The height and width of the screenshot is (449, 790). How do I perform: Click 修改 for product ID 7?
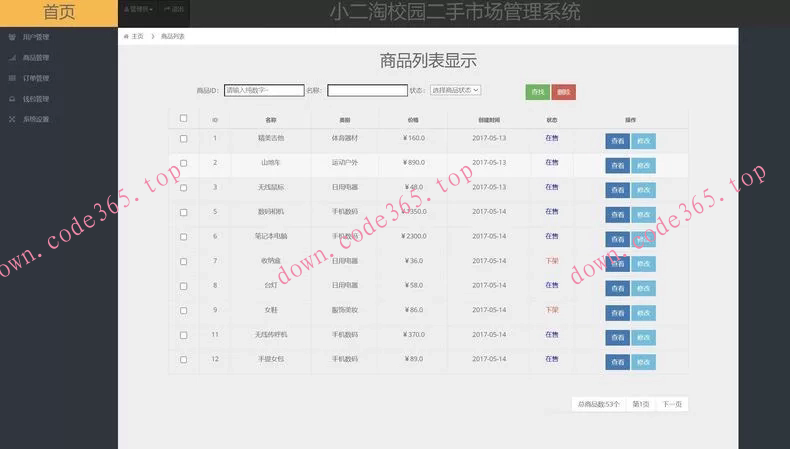click(643, 264)
